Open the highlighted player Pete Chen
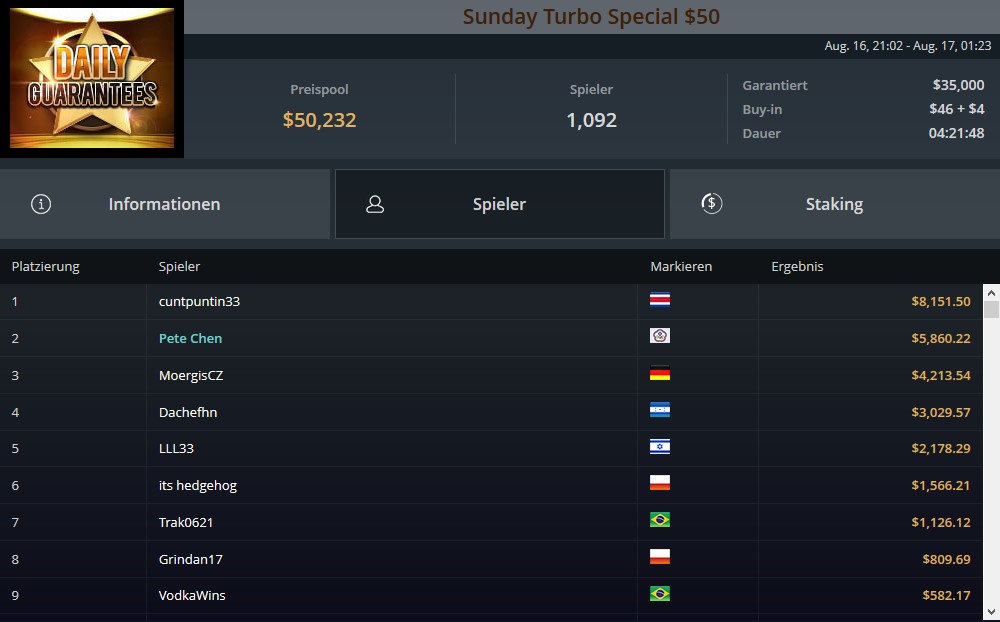 click(x=190, y=338)
